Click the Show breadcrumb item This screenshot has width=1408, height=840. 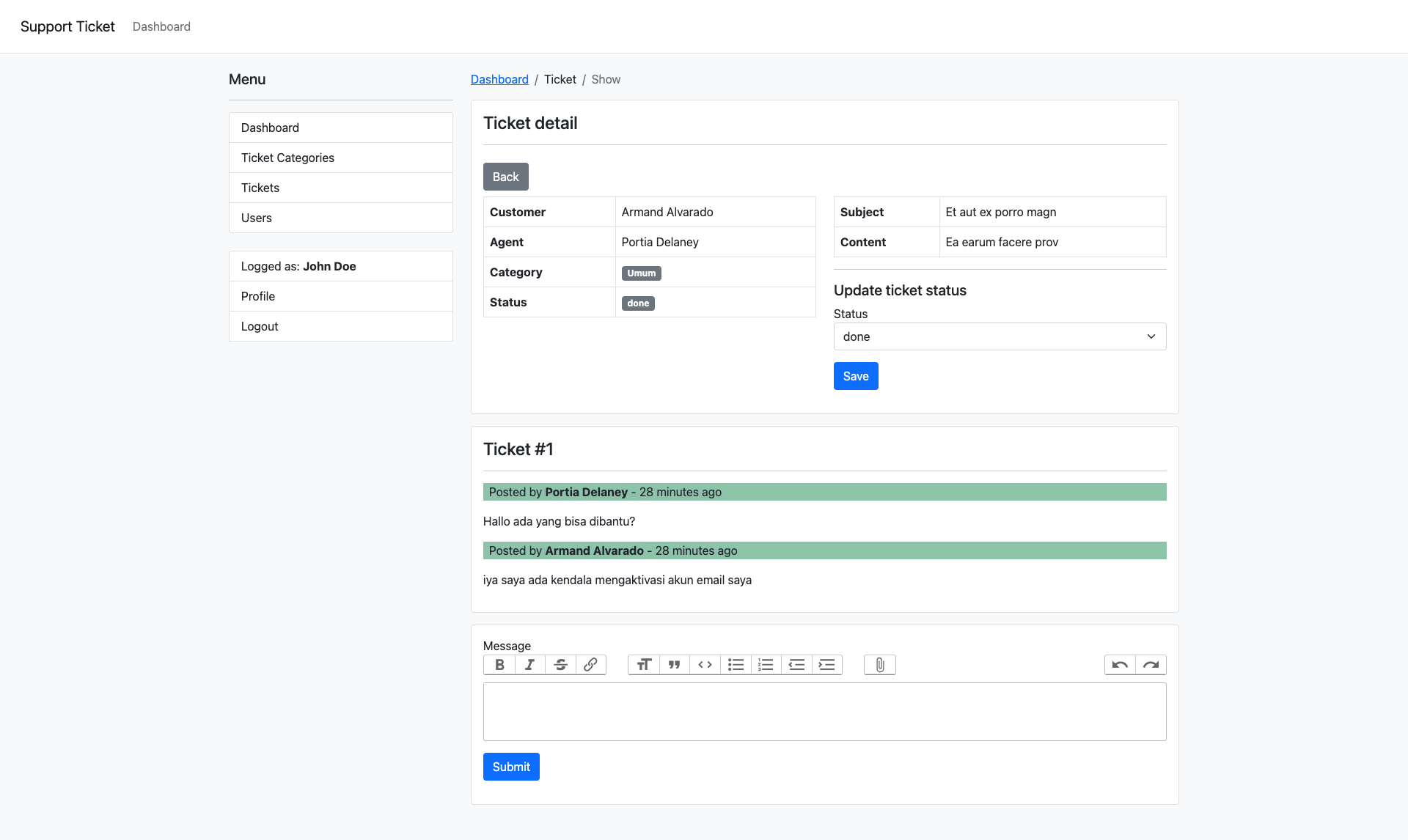click(x=606, y=79)
